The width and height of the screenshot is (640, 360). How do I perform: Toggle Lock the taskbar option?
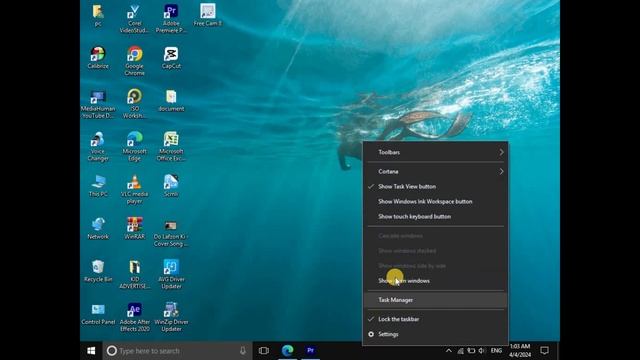(x=435, y=319)
